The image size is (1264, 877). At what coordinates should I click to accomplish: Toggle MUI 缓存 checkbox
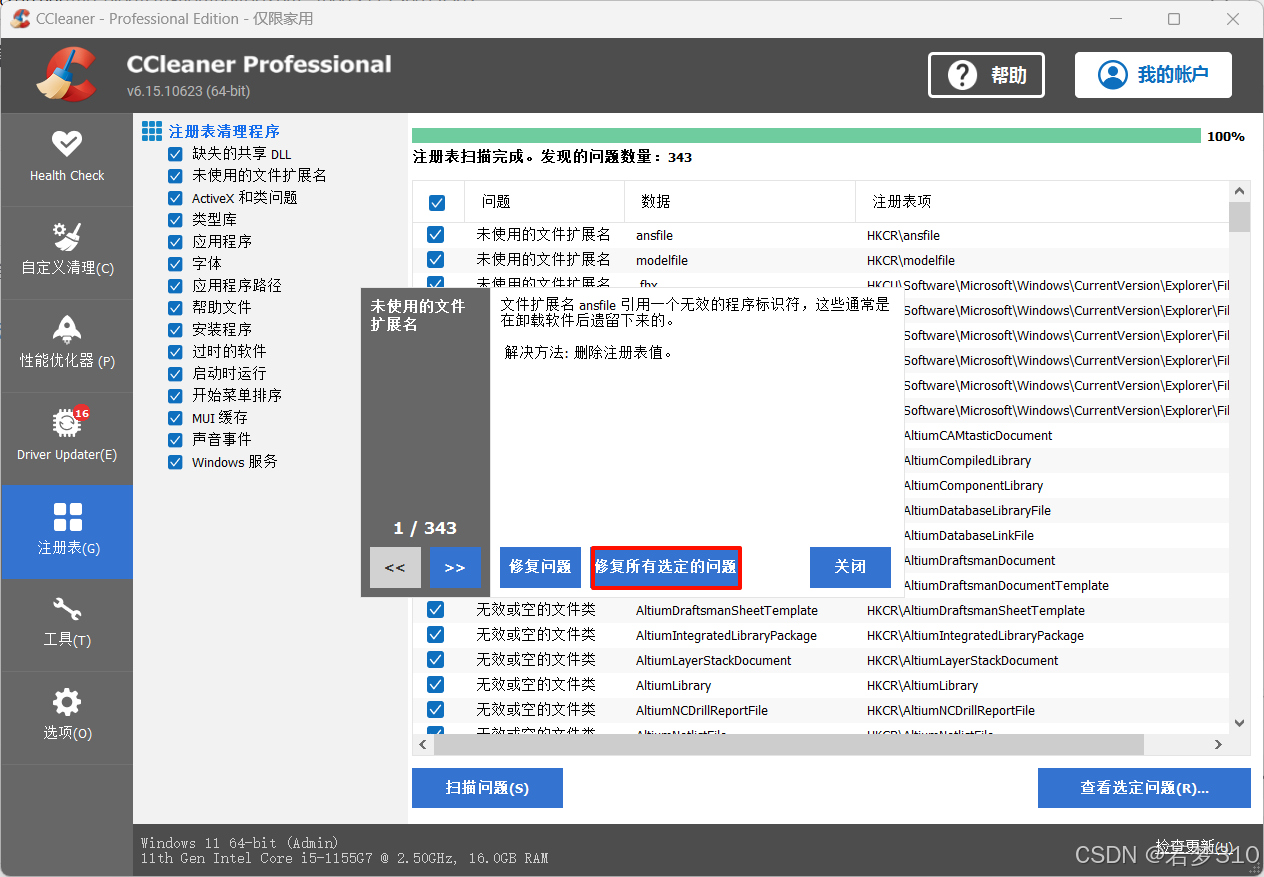(175, 418)
